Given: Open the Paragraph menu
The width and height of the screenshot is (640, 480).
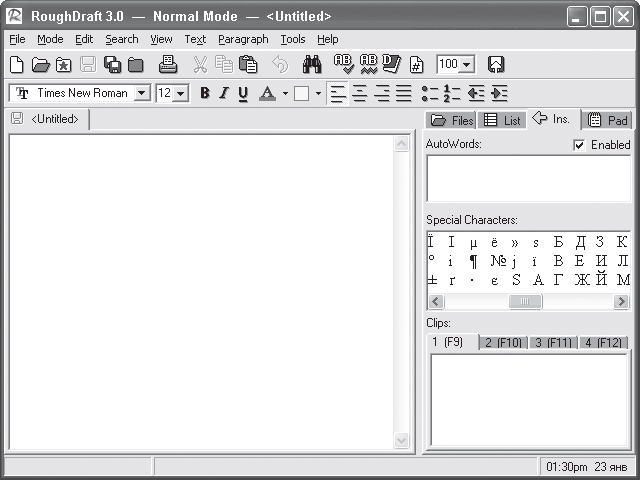Looking at the screenshot, I should 243,39.
